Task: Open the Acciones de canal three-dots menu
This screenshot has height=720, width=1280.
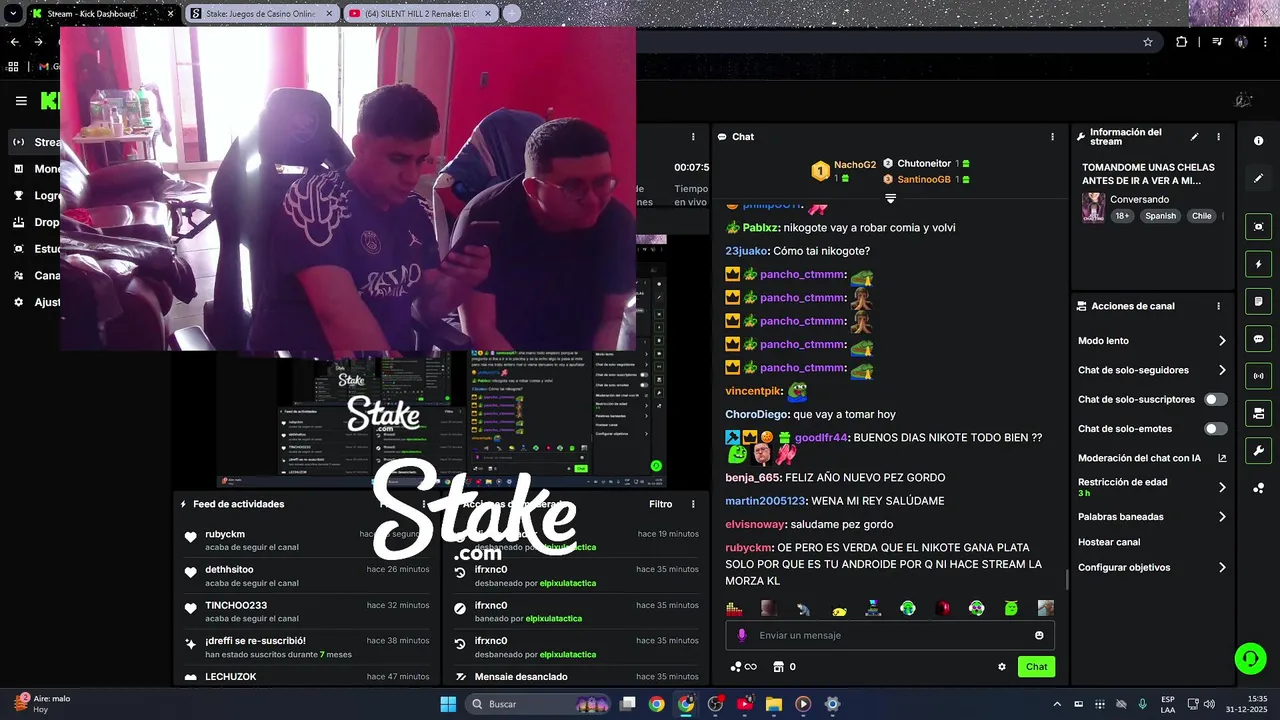Action: click(1218, 306)
